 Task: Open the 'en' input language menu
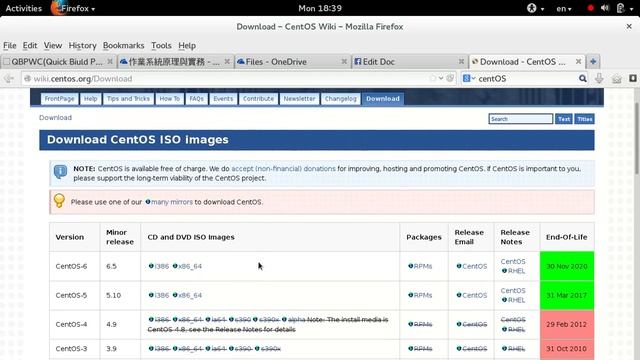(x=564, y=9)
